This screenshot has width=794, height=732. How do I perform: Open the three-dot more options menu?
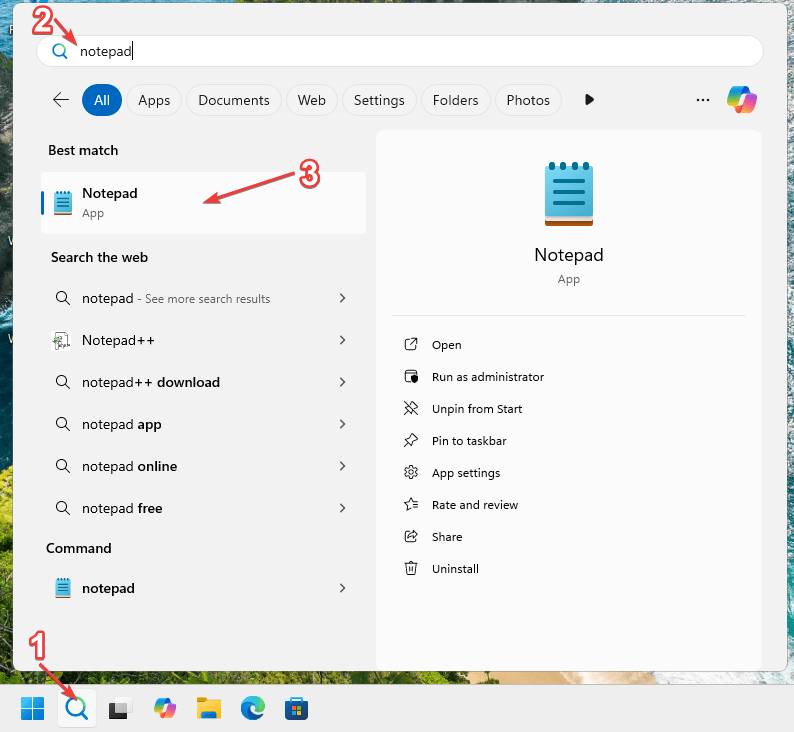click(x=703, y=100)
